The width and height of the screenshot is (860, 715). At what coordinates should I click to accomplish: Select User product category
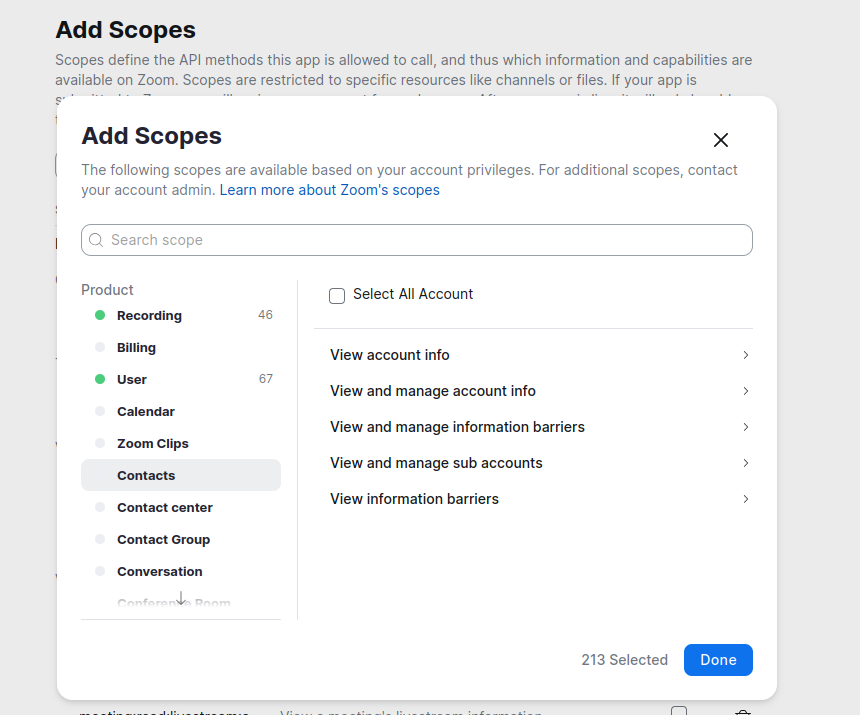click(x=181, y=379)
